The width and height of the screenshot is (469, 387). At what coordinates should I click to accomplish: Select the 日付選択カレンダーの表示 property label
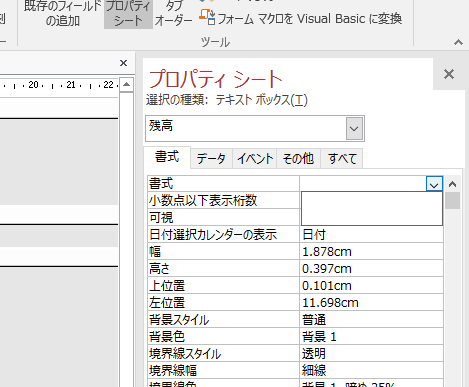pyautogui.click(x=223, y=235)
